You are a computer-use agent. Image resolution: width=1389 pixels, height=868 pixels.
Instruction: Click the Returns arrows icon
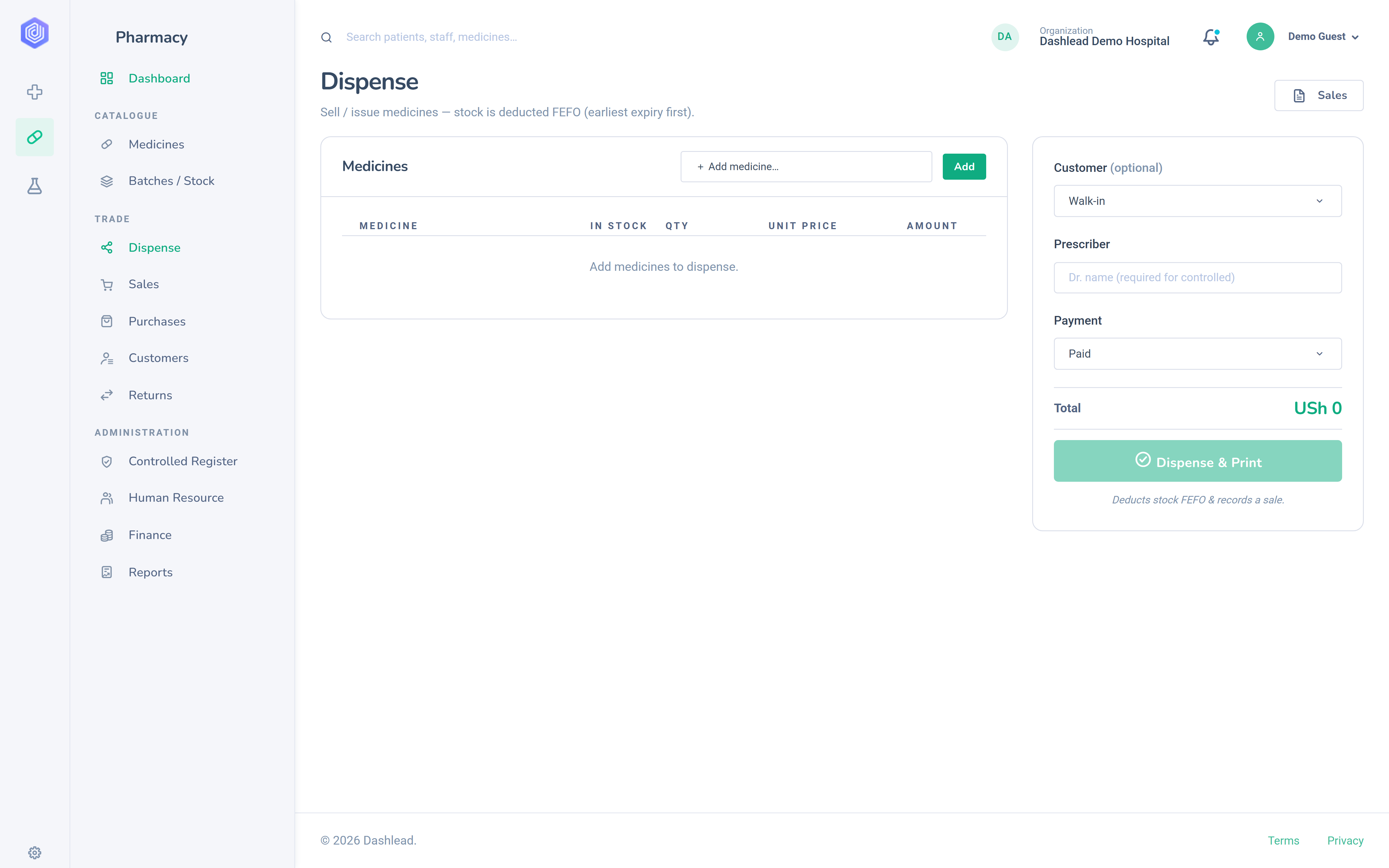pos(107,395)
